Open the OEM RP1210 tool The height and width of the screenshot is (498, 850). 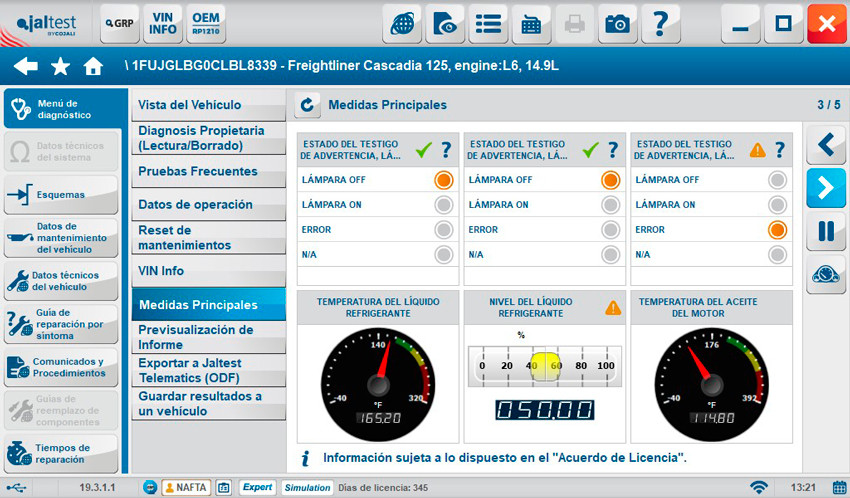(206, 23)
